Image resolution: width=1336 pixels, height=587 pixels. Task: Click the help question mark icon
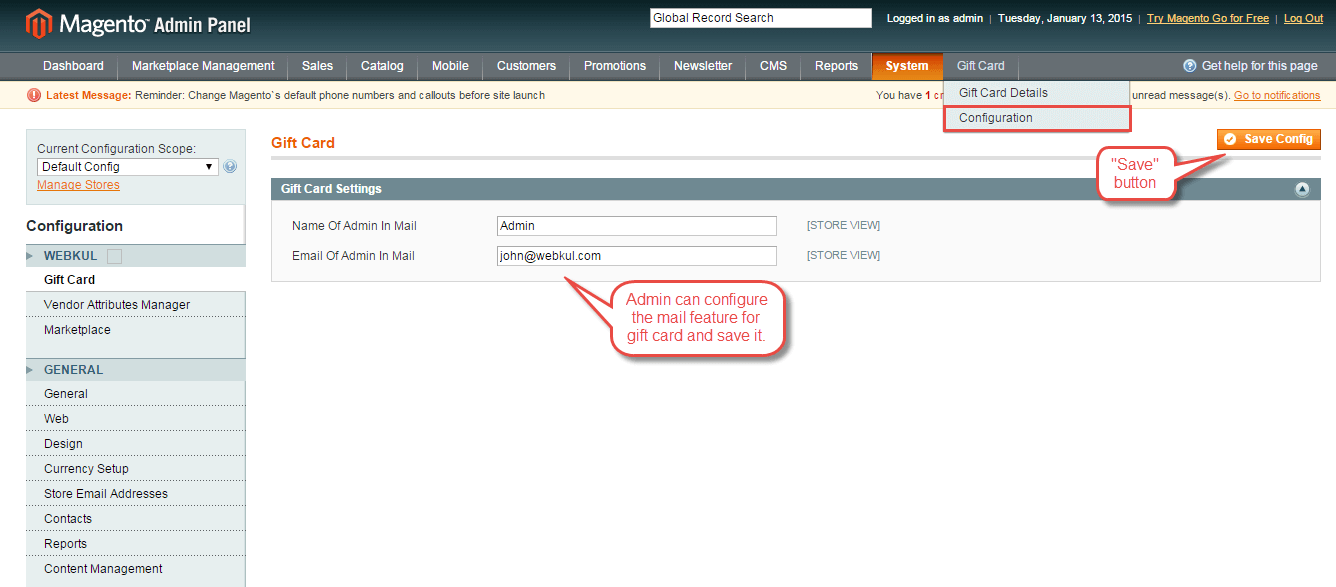pyautogui.click(x=1189, y=66)
